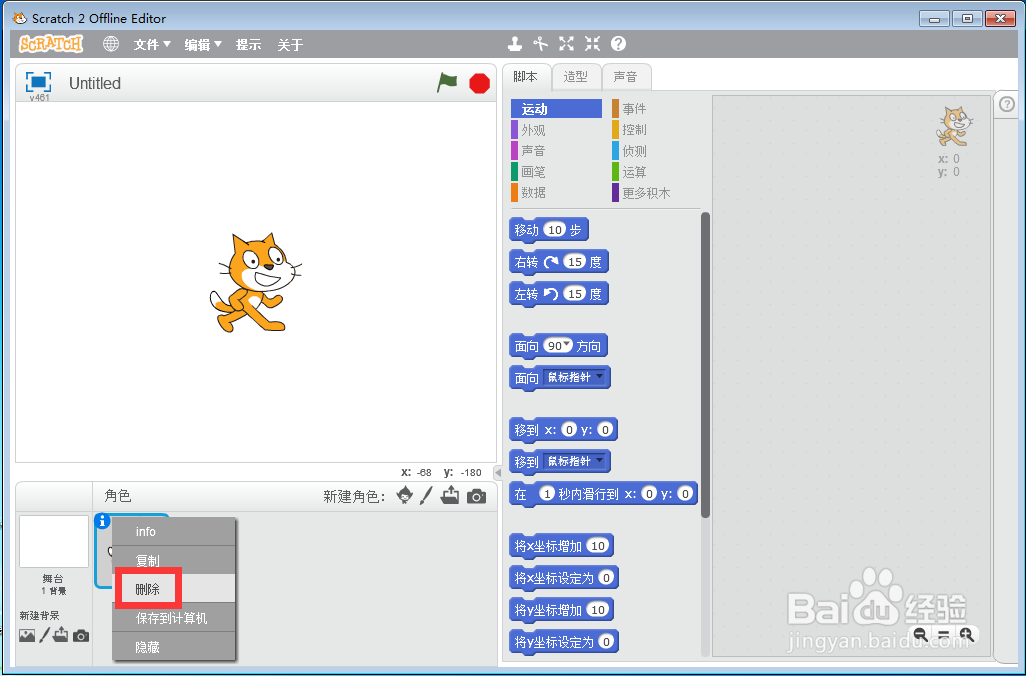Upload sprite from file
The width and height of the screenshot is (1026, 676).
pos(450,495)
